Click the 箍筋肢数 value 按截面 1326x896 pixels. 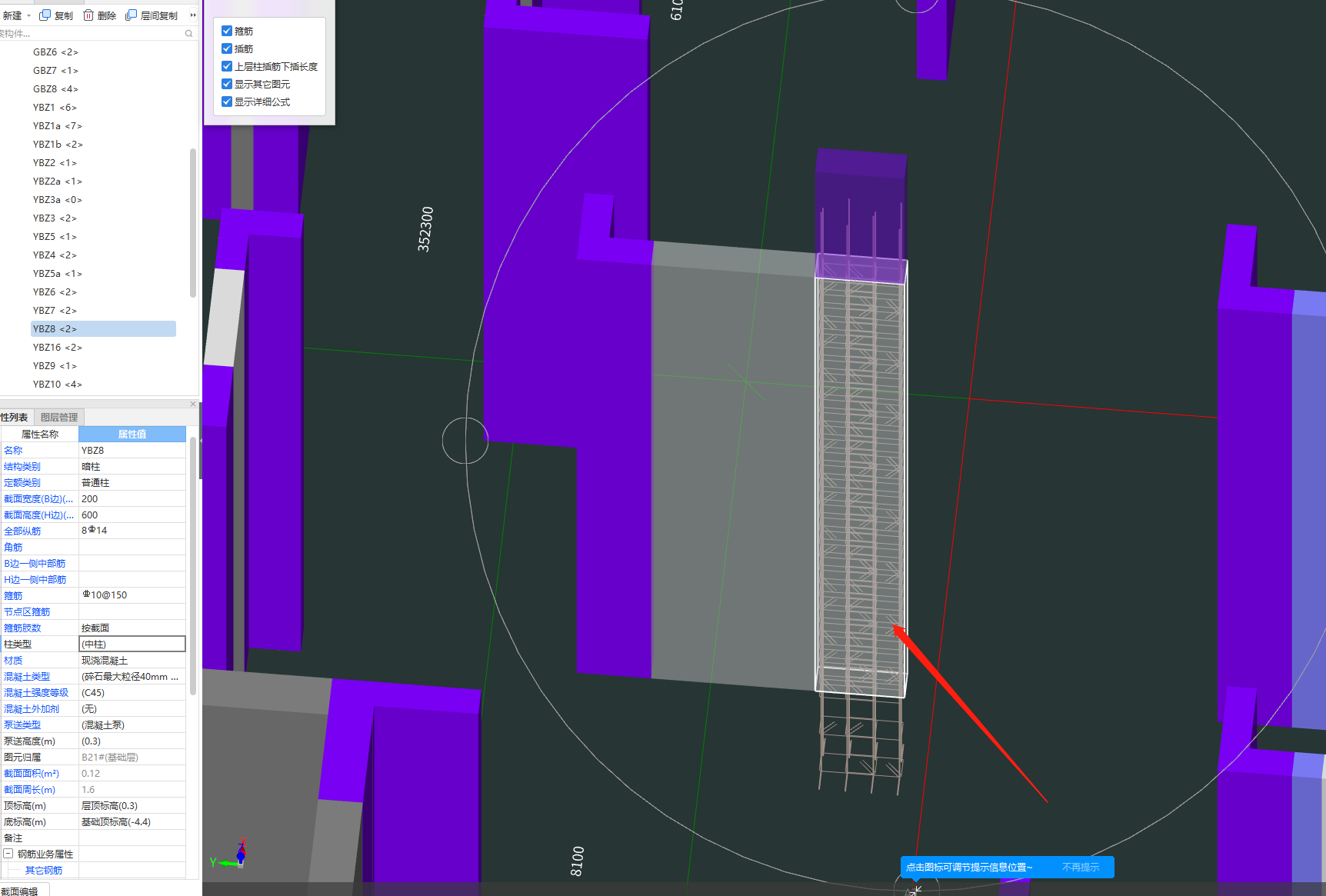click(132, 628)
